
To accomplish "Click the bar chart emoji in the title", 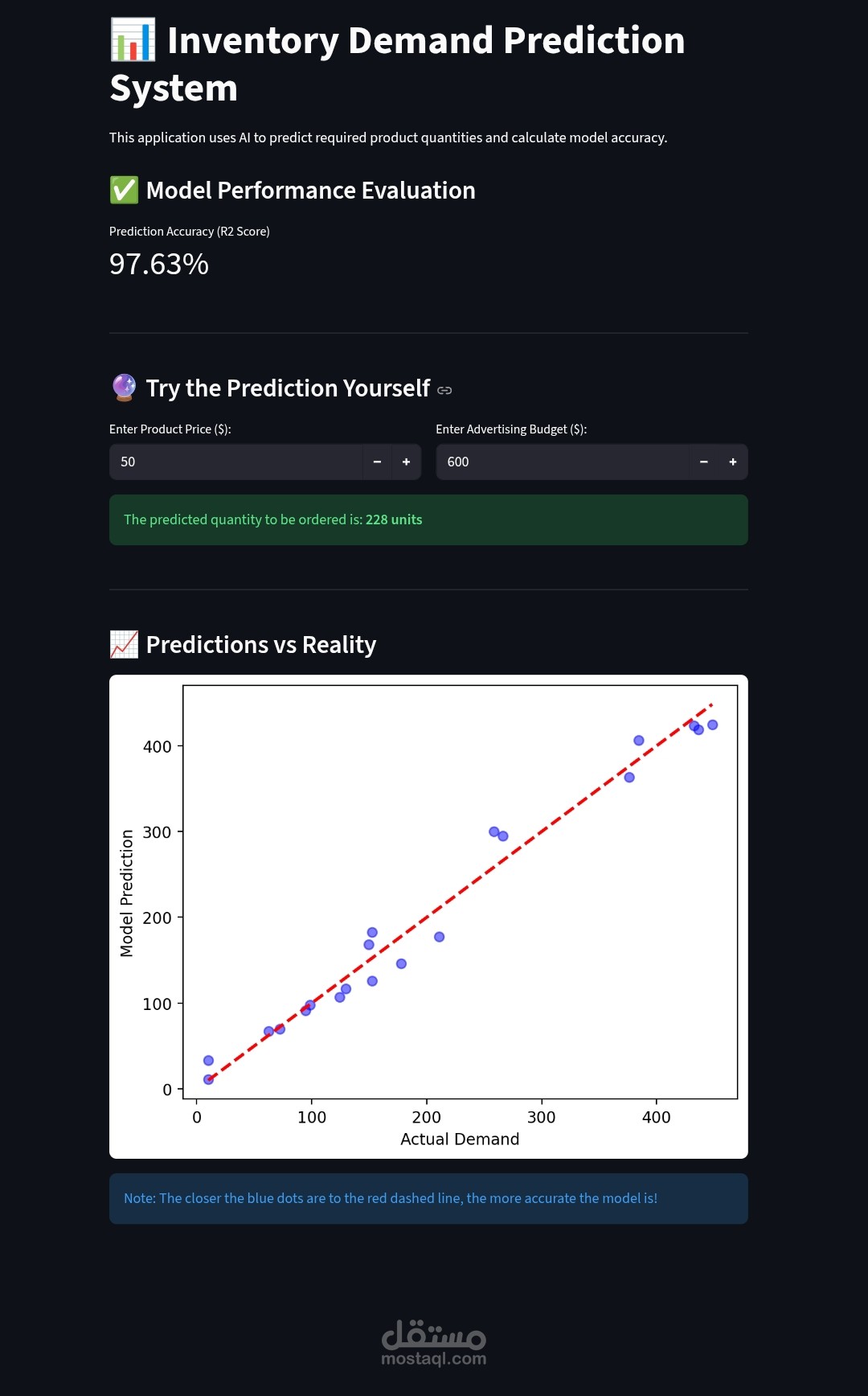I will pyautogui.click(x=133, y=40).
